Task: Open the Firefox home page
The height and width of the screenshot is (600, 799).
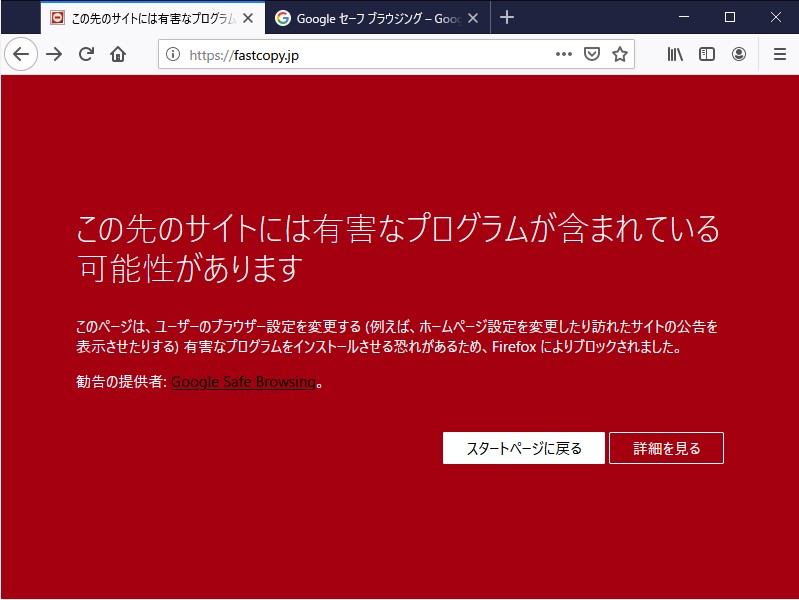Action: coord(118,54)
